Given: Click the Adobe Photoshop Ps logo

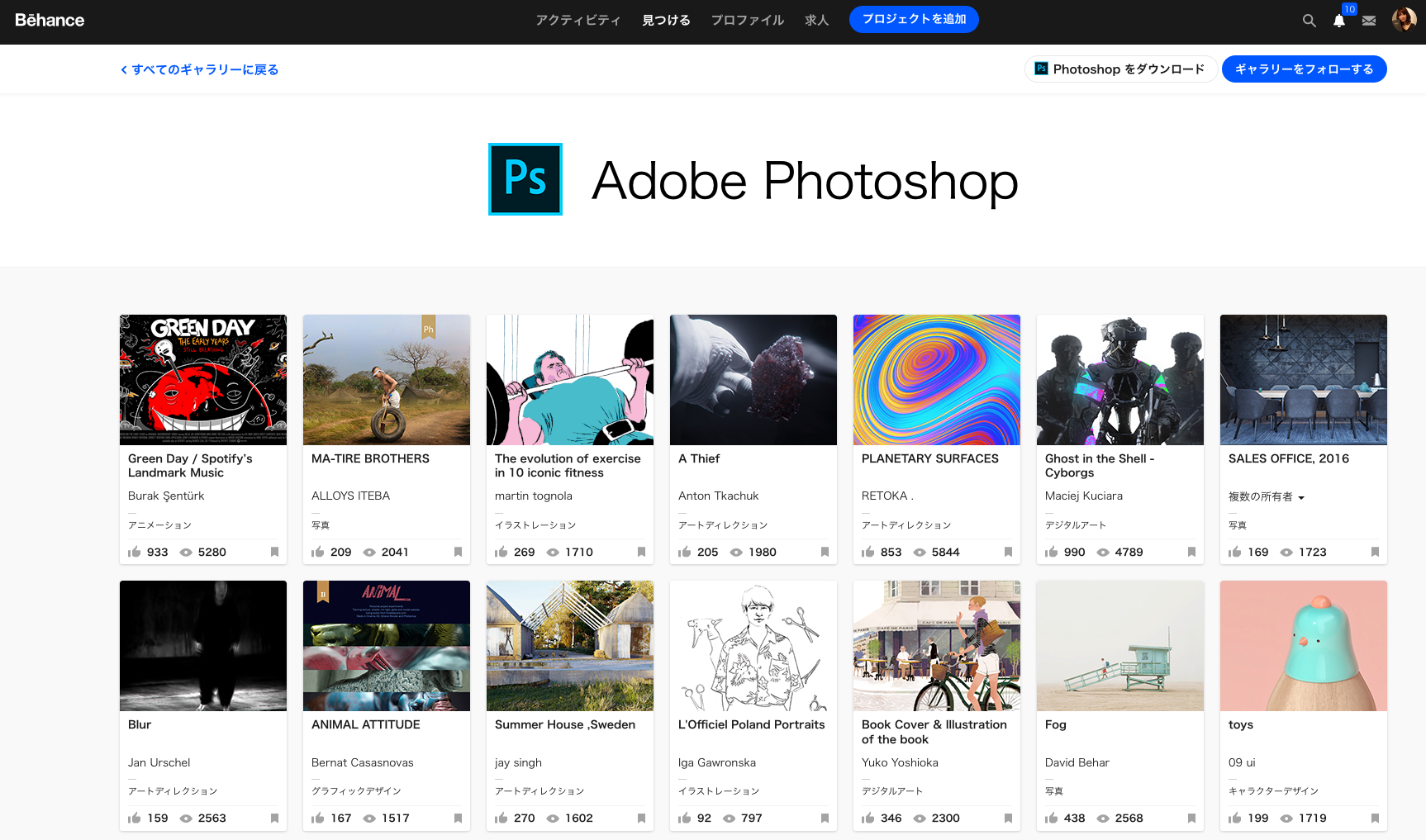Looking at the screenshot, I should click(525, 179).
